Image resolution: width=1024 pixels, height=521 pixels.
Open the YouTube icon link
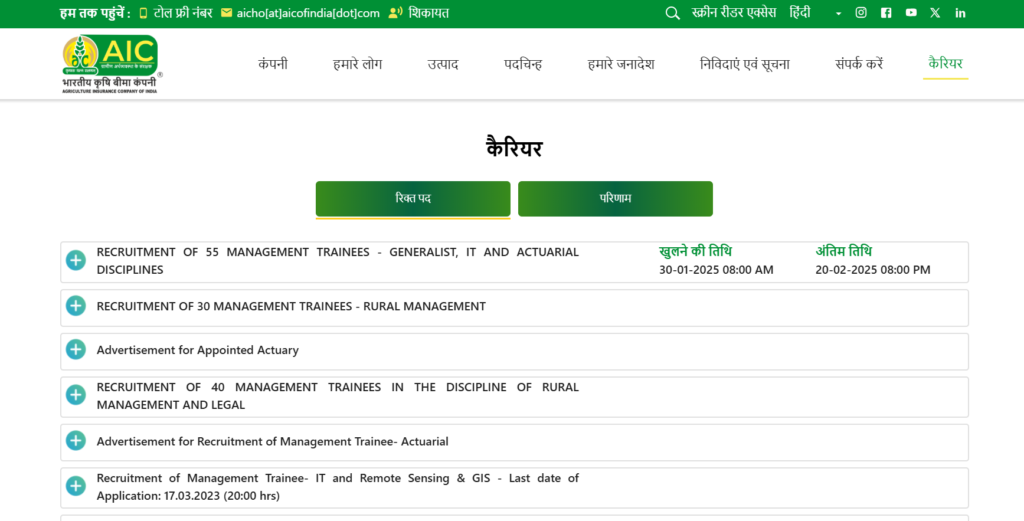(x=911, y=12)
